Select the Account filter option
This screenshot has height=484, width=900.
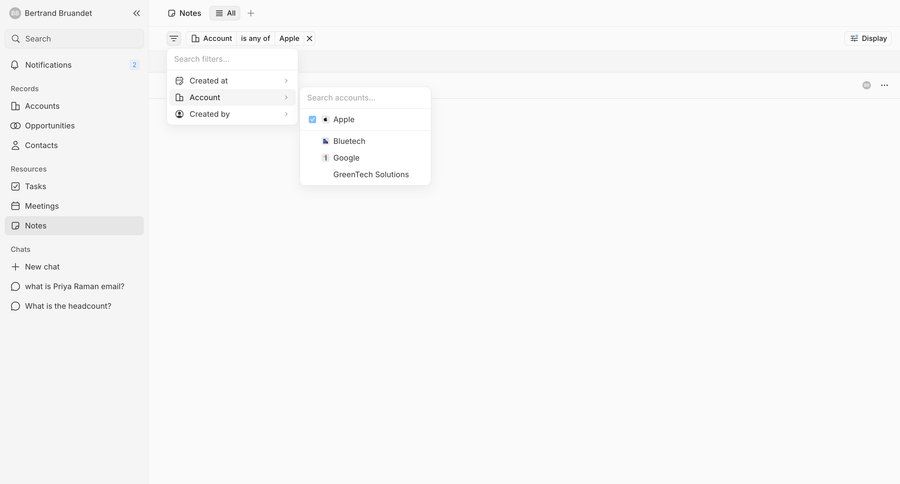pos(232,98)
